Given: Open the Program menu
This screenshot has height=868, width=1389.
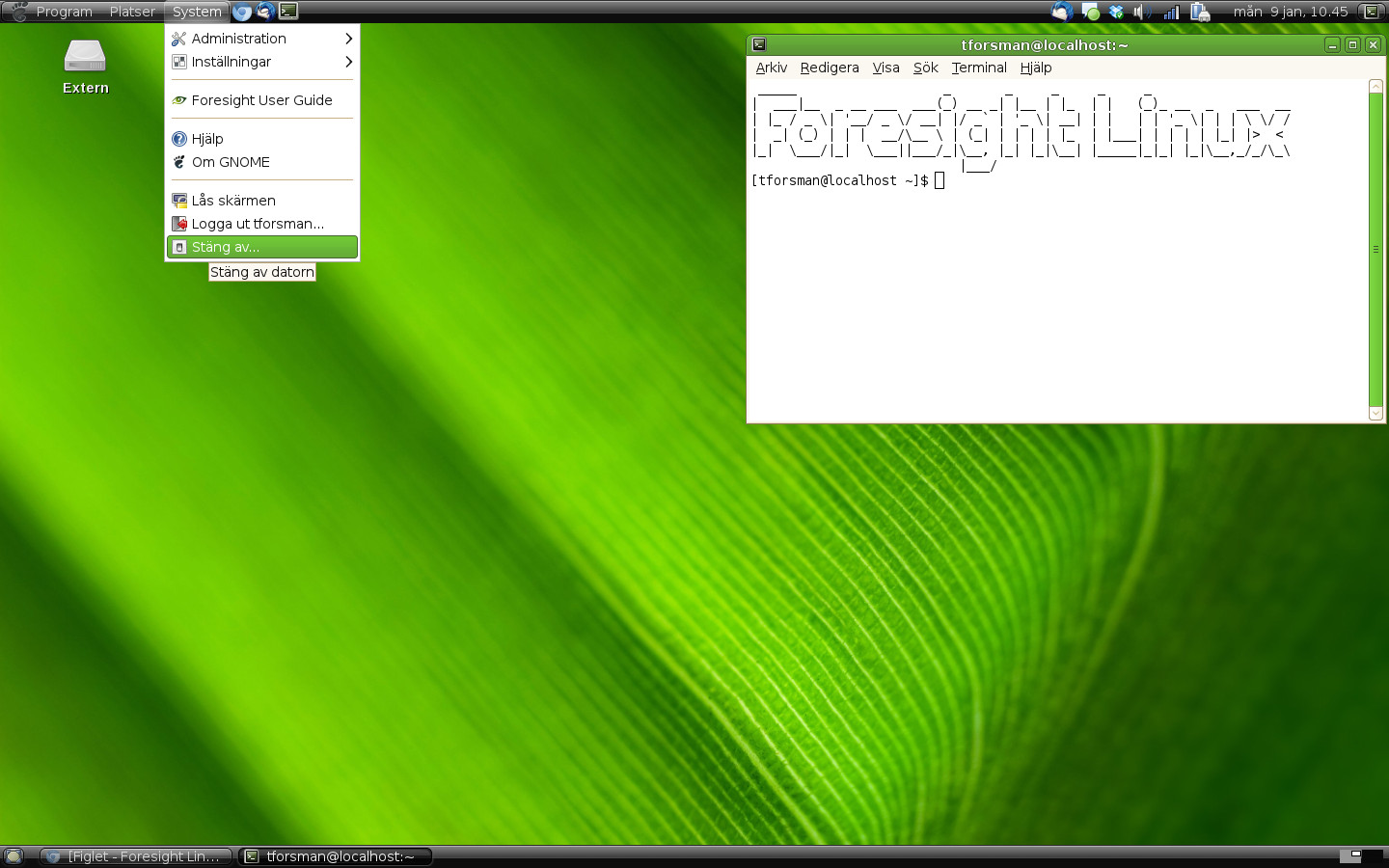Looking at the screenshot, I should pos(64,12).
